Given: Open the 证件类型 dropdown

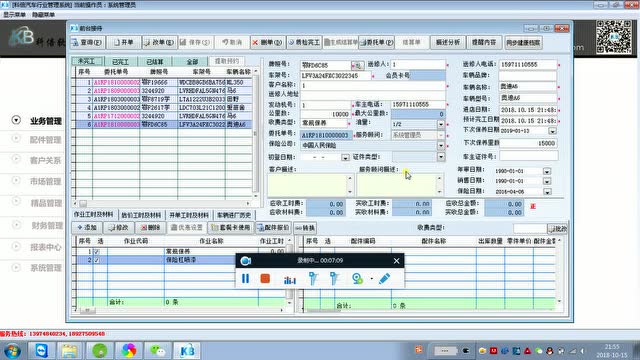Looking at the screenshot, I should click(x=441, y=157).
